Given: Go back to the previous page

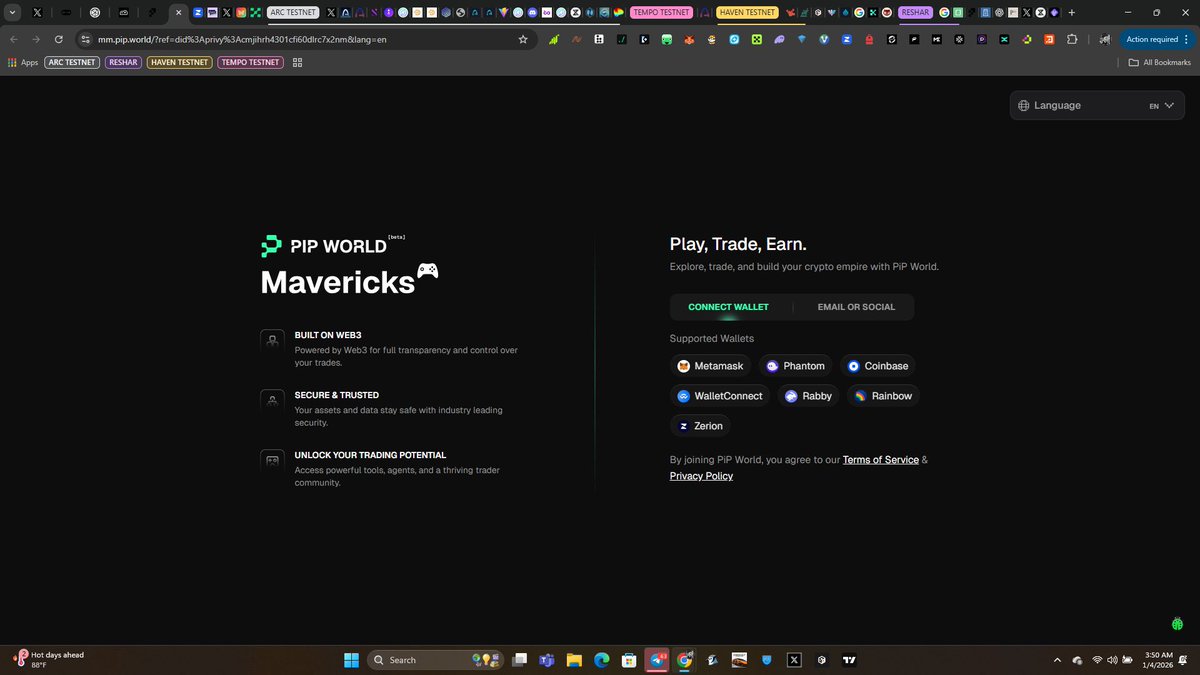Looking at the screenshot, I should tap(14, 39).
